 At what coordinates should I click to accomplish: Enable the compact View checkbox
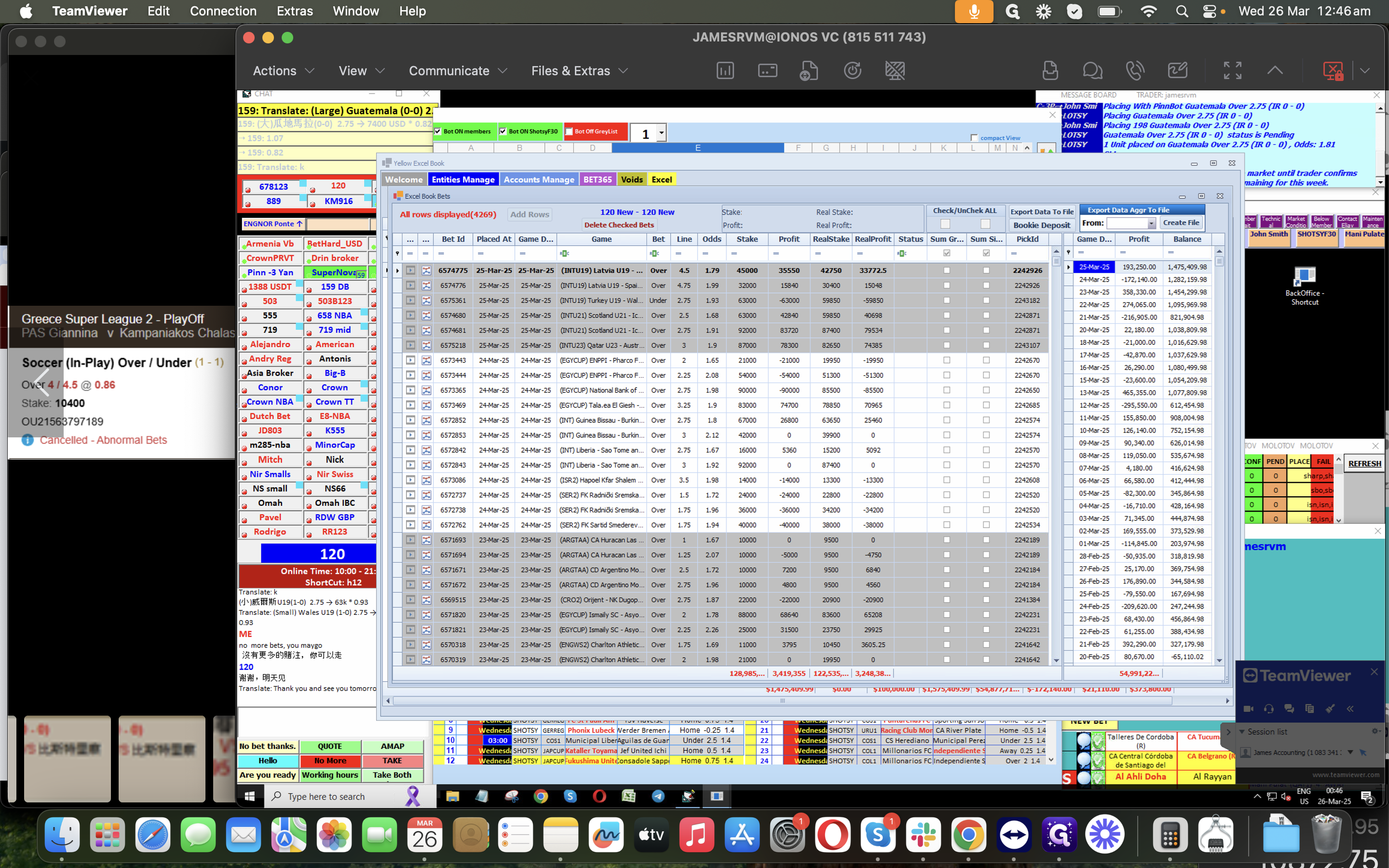click(x=974, y=138)
